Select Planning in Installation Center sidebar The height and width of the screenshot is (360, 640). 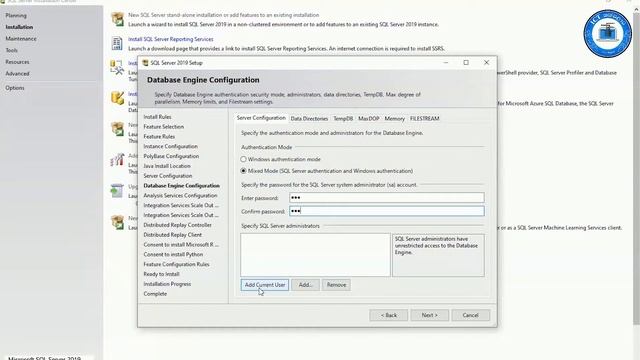pos(16,16)
